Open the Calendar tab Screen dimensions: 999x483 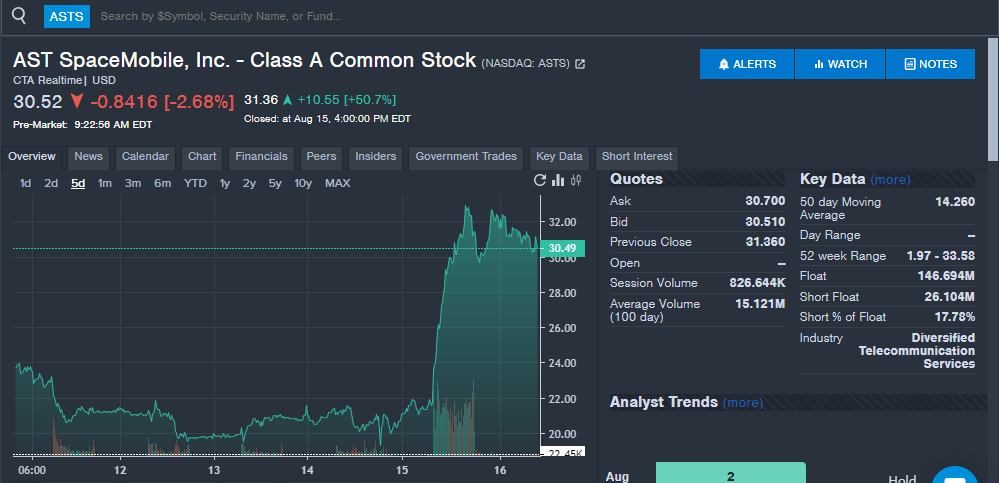point(145,157)
